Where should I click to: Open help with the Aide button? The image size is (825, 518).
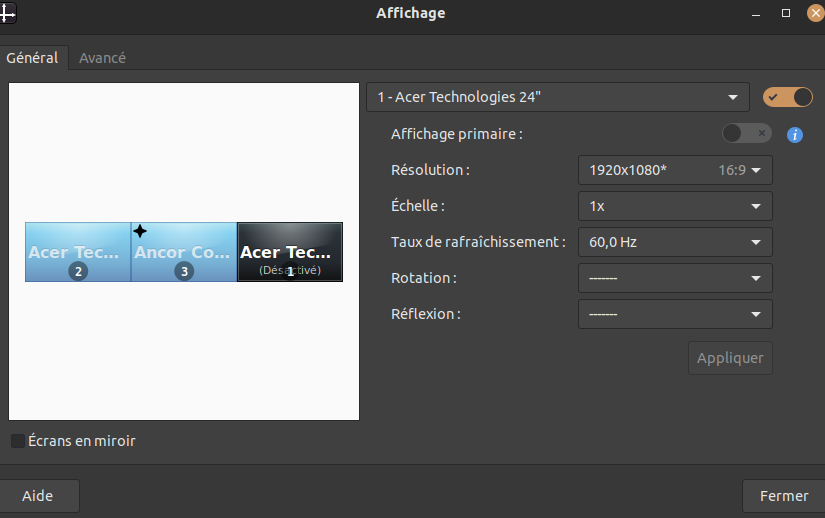pos(38,496)
